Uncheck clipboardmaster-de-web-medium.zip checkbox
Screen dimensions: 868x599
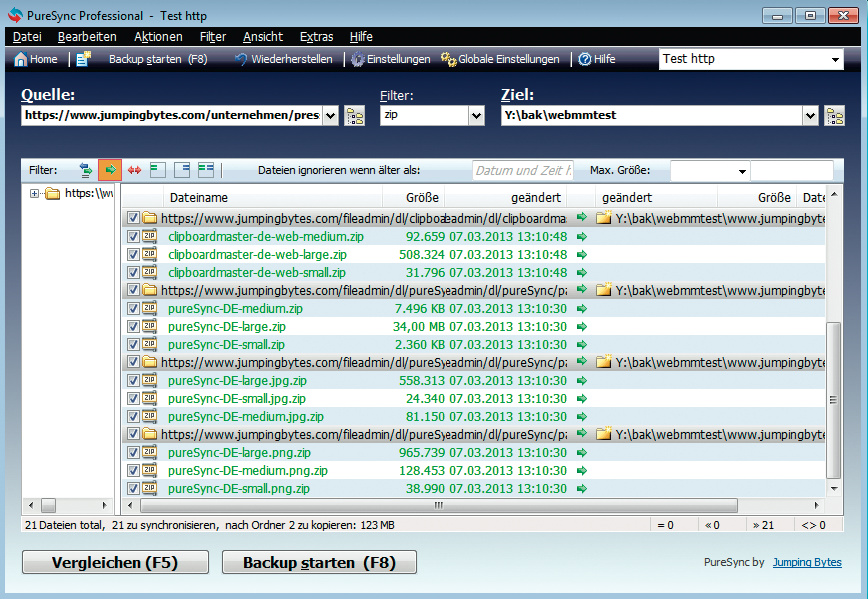tap(134, 237)
